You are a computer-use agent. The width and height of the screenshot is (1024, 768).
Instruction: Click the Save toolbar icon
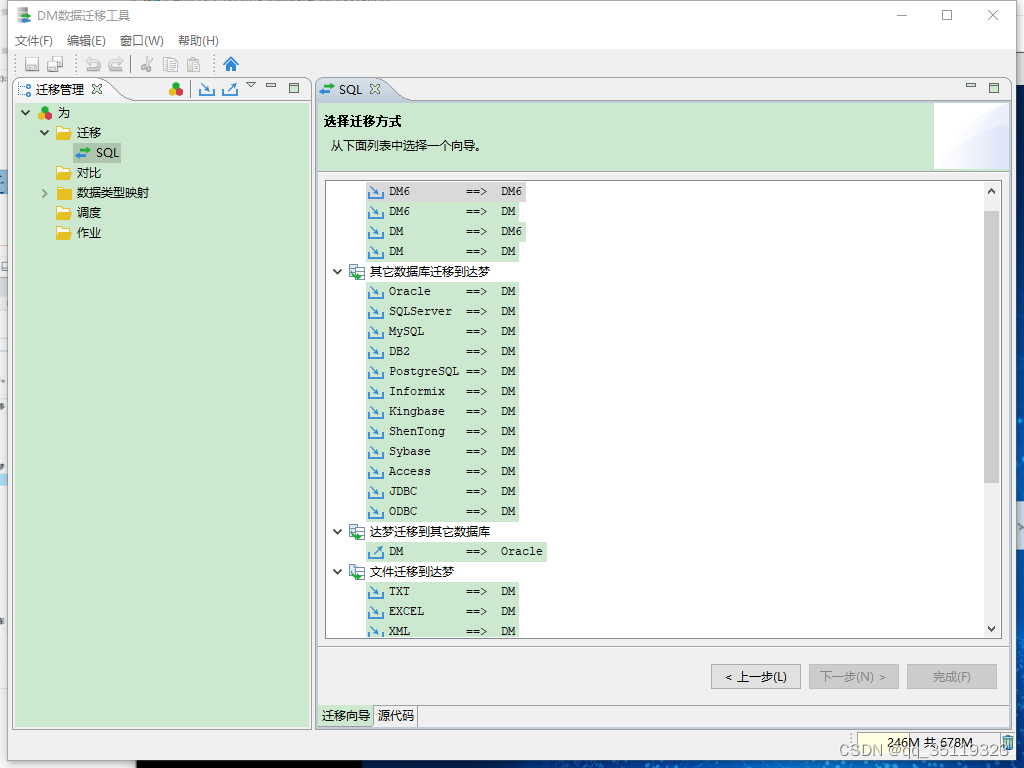(x=32, y=64)
